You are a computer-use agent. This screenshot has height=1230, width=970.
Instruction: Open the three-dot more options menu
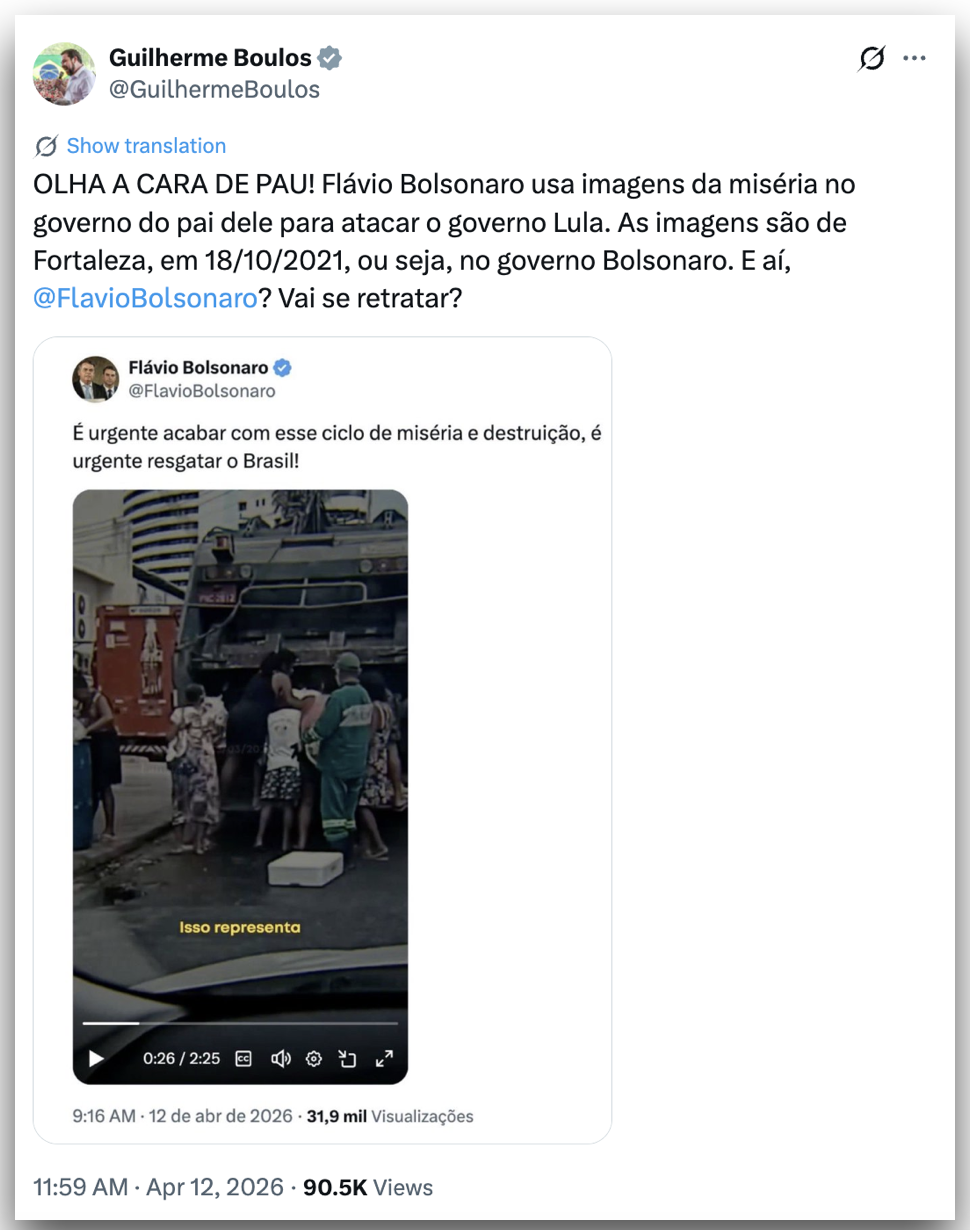tap(914, 59)
